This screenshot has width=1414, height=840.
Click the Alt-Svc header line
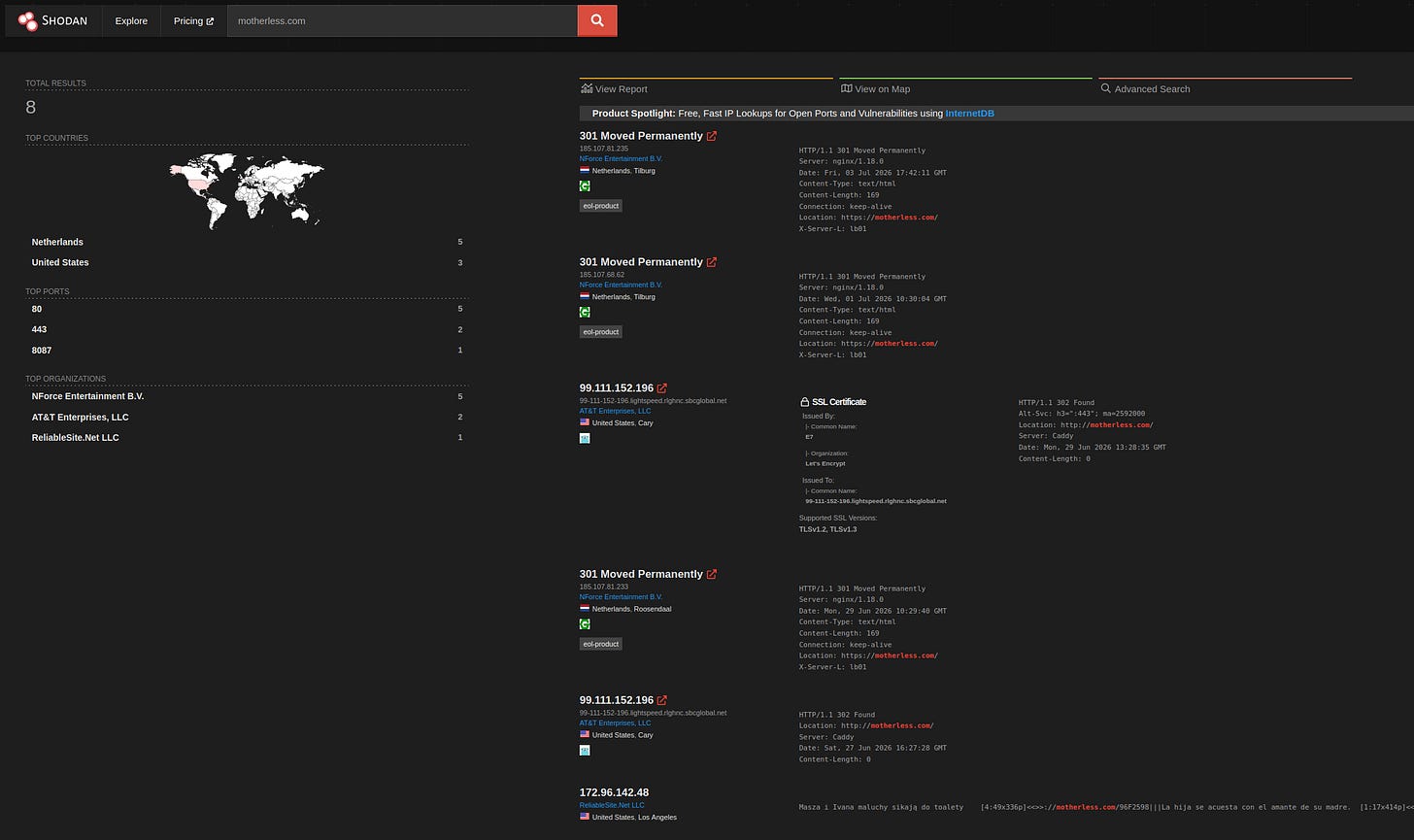click(x=1082, y=414)
